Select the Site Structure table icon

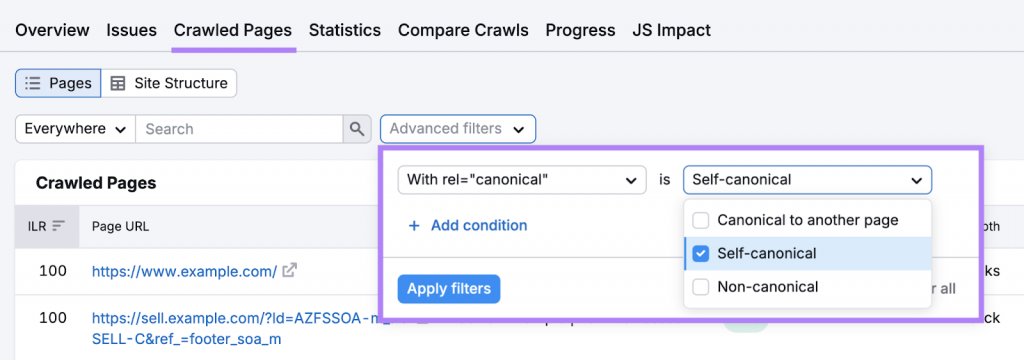coord(118,84)
